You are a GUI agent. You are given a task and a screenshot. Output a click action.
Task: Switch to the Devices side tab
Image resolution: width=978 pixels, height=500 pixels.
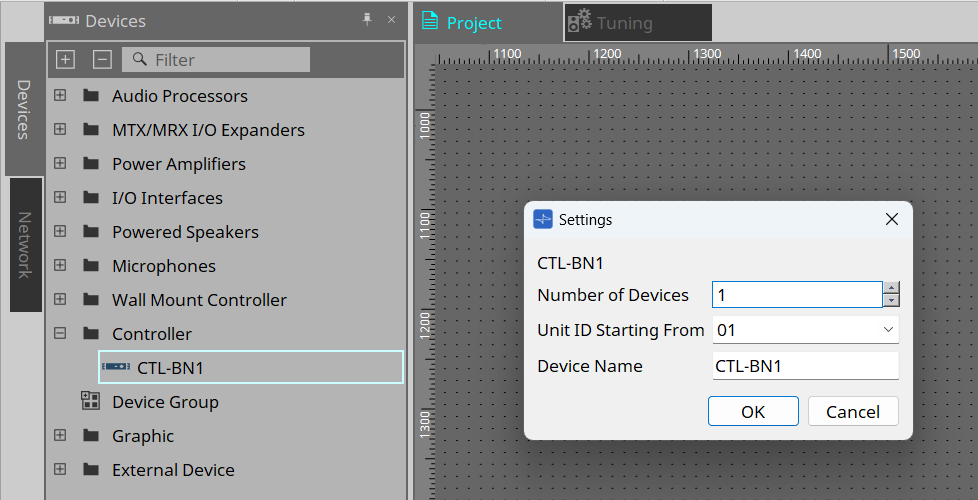point(24,109)
